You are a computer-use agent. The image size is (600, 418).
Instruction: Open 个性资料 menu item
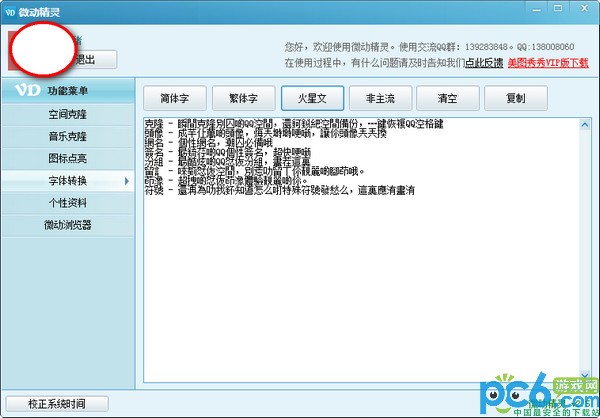pos(68,203)
